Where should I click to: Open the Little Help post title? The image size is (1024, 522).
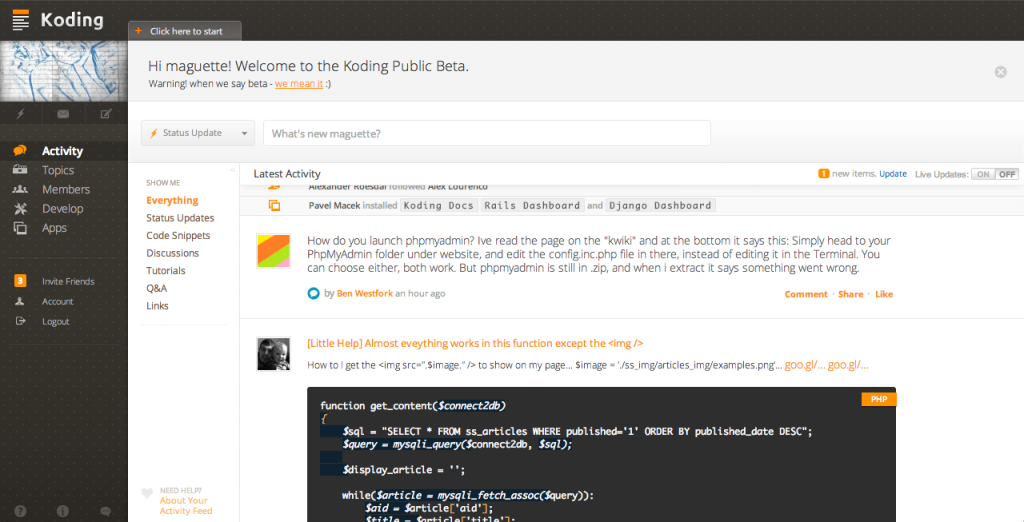[475, 343]
